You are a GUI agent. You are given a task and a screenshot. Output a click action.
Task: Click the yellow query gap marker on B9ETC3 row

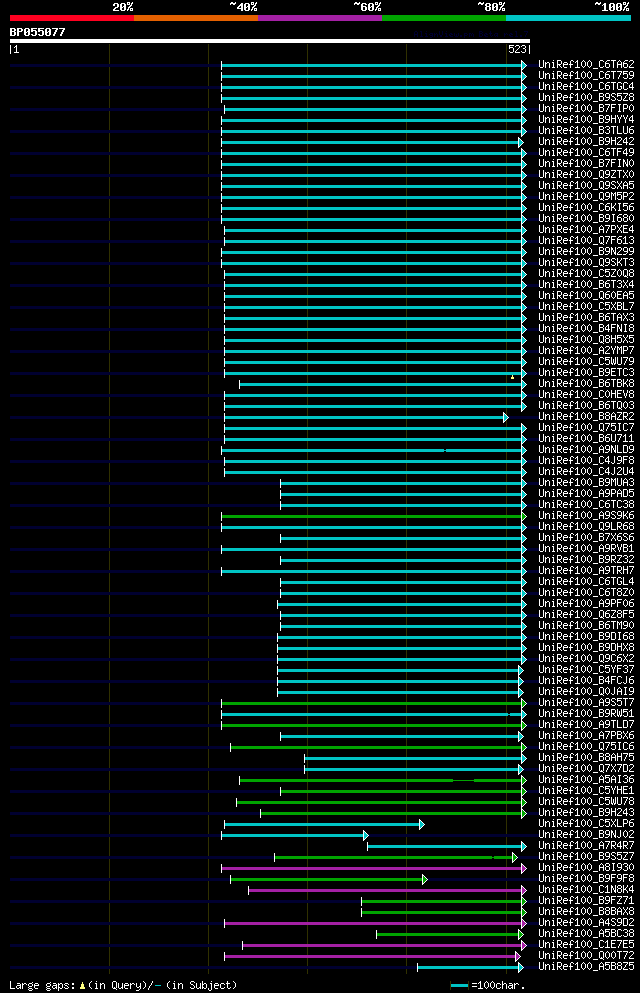(512, 377)
